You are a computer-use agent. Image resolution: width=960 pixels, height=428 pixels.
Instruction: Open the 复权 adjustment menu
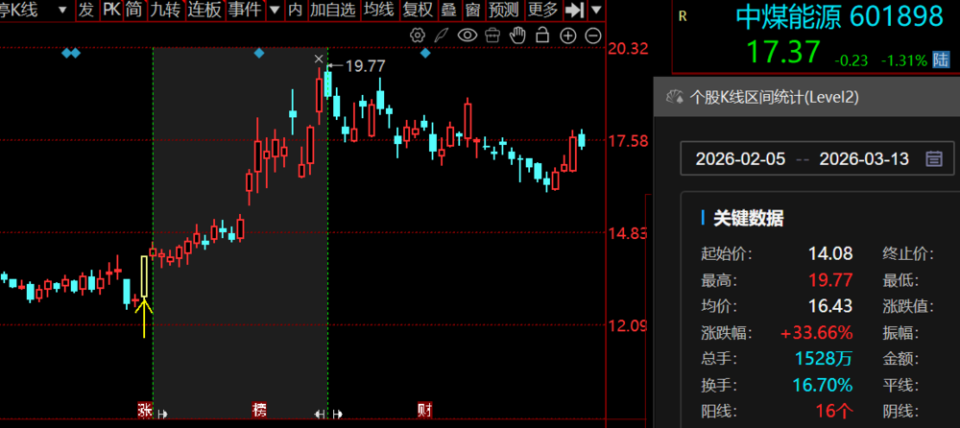click(x=418, y=10)
